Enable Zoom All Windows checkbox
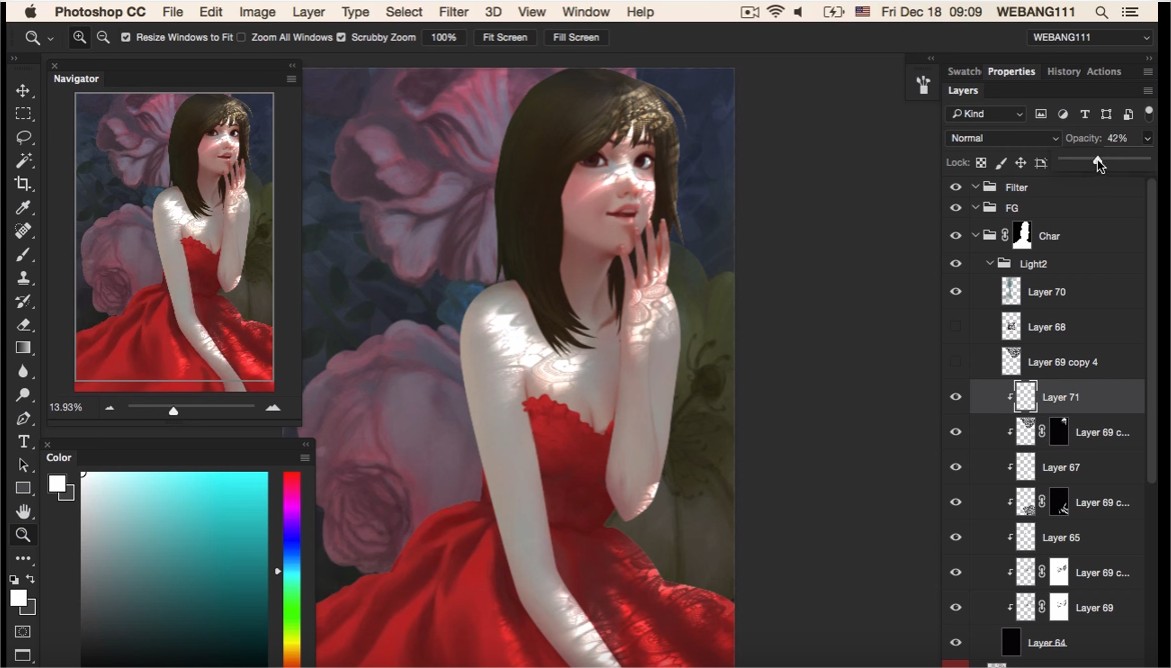Image resolution: width=1171 pixels, height=668 pixels. (x=241, y=37)
